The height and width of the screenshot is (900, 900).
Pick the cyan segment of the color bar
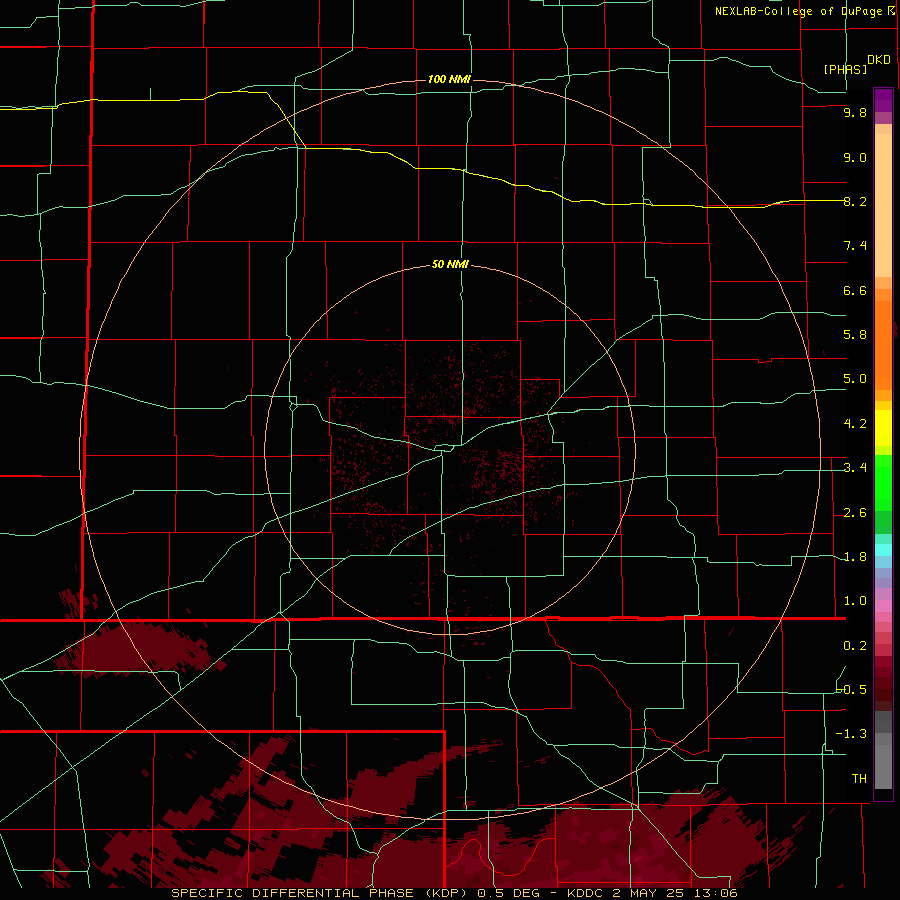coord(883,550)
